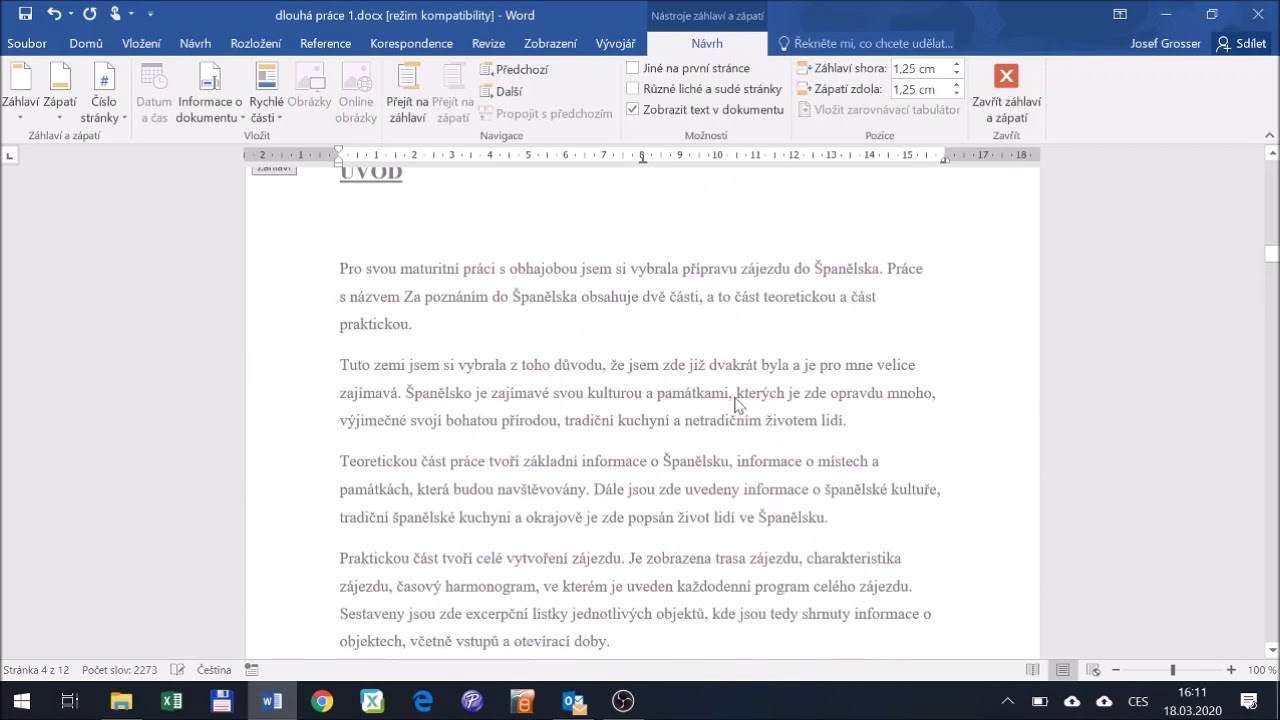Click the tab selector at ruler's left end
1280x720 pixels.
[9, 155]
